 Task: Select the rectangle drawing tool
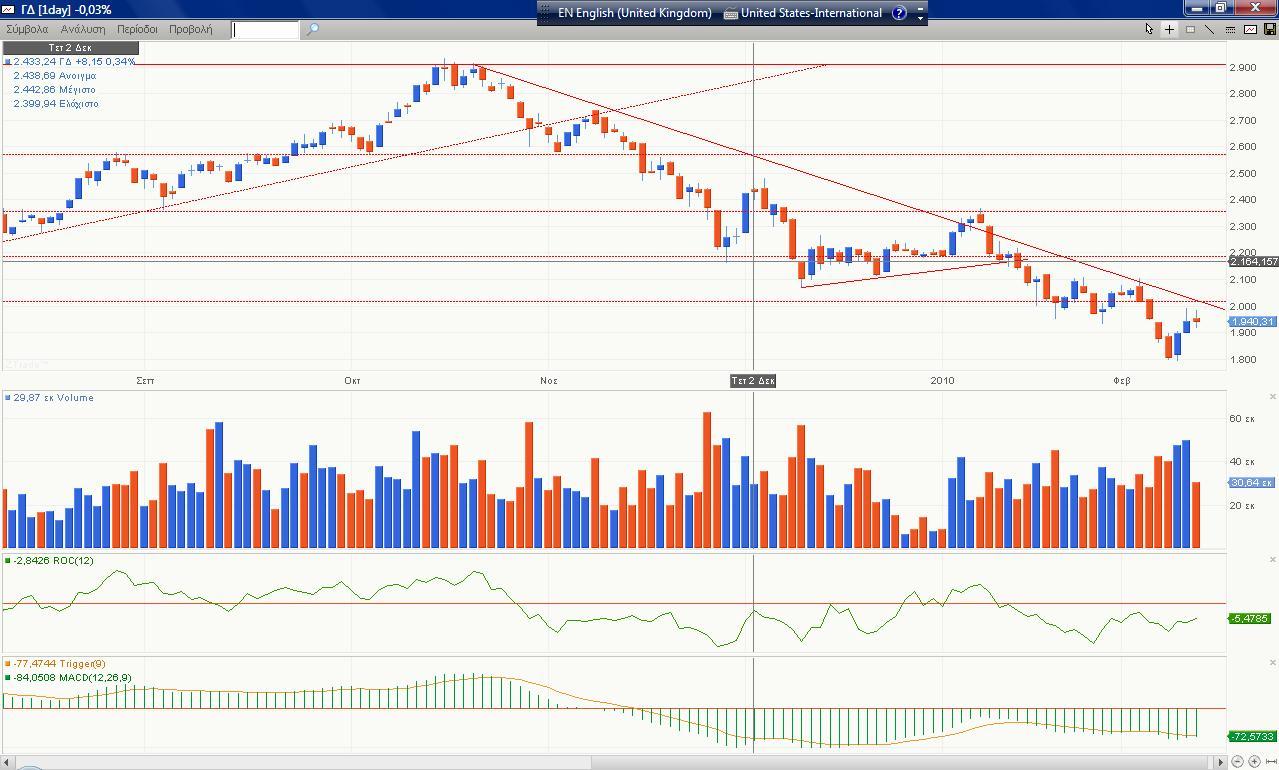1190,29
